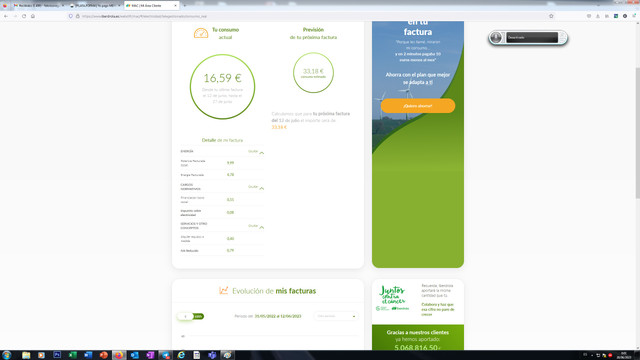This screenshot has height=360, width=640.
Task: Show site security padlock info
Action: click(77, 16)
